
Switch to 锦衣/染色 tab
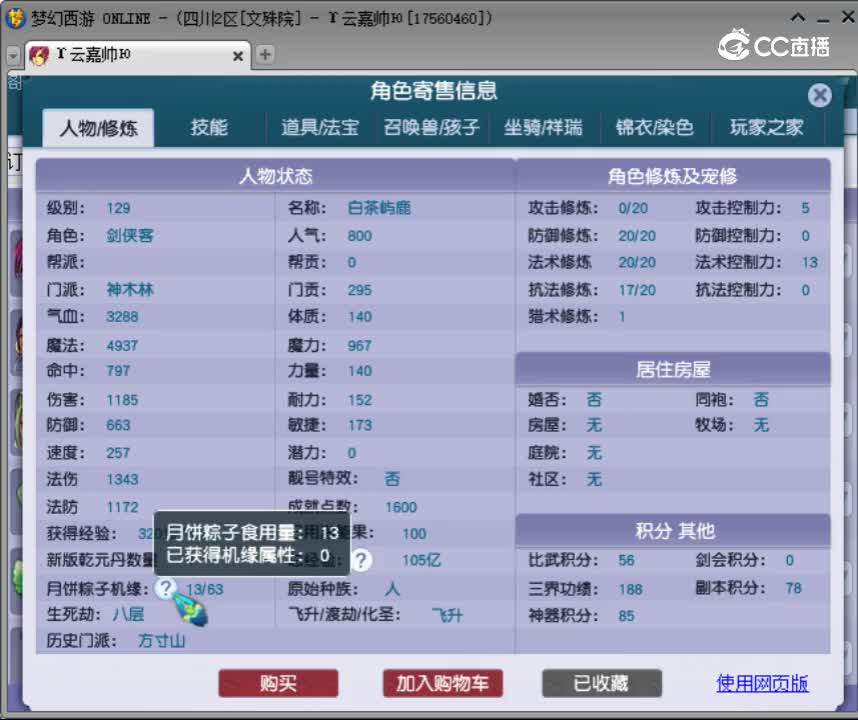click(654, 127)
